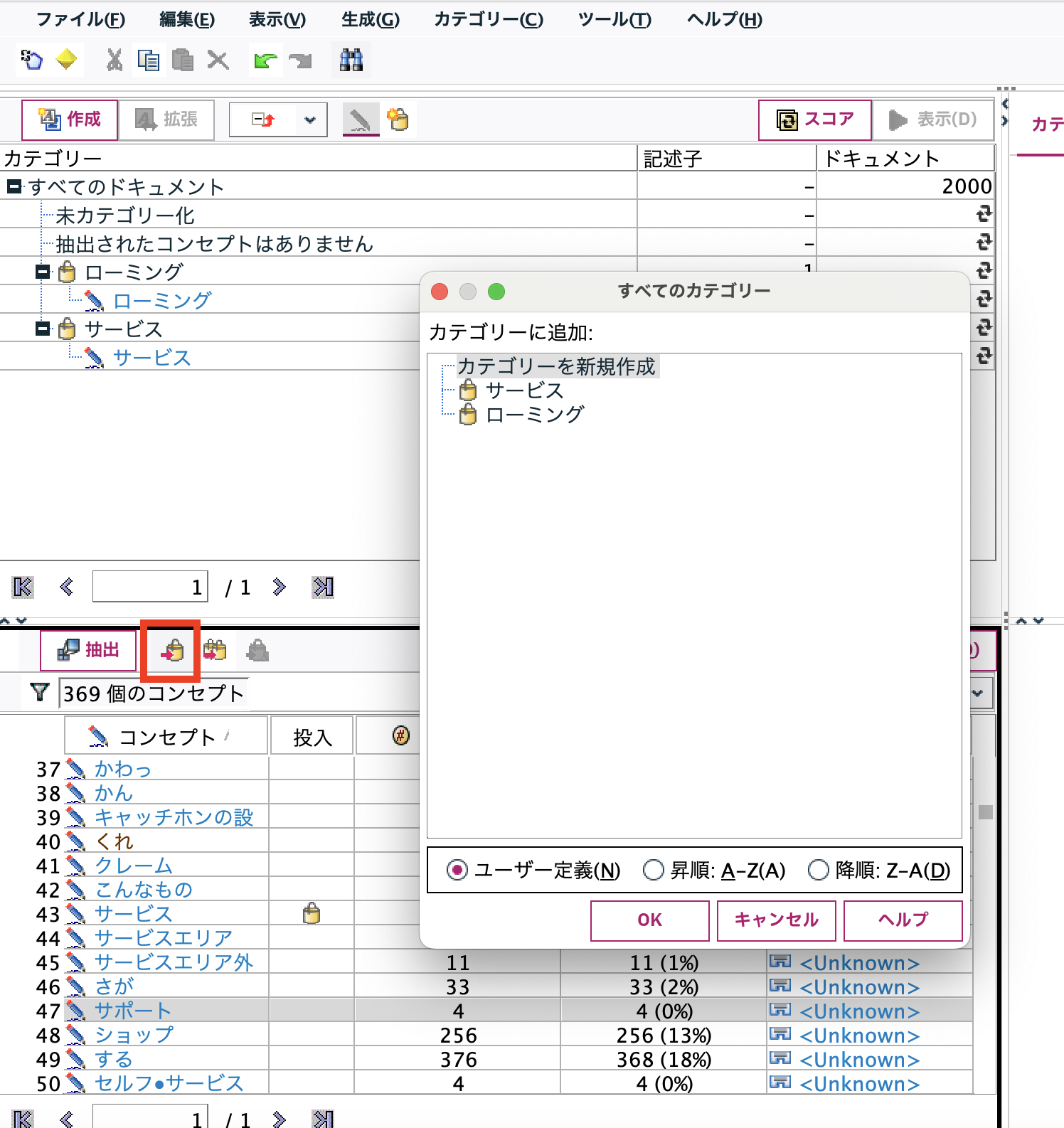The height and width of the screenshot is (1128, 1064).
Task: Toggle the pencil descriptor display button
Action: coord(361,119)
